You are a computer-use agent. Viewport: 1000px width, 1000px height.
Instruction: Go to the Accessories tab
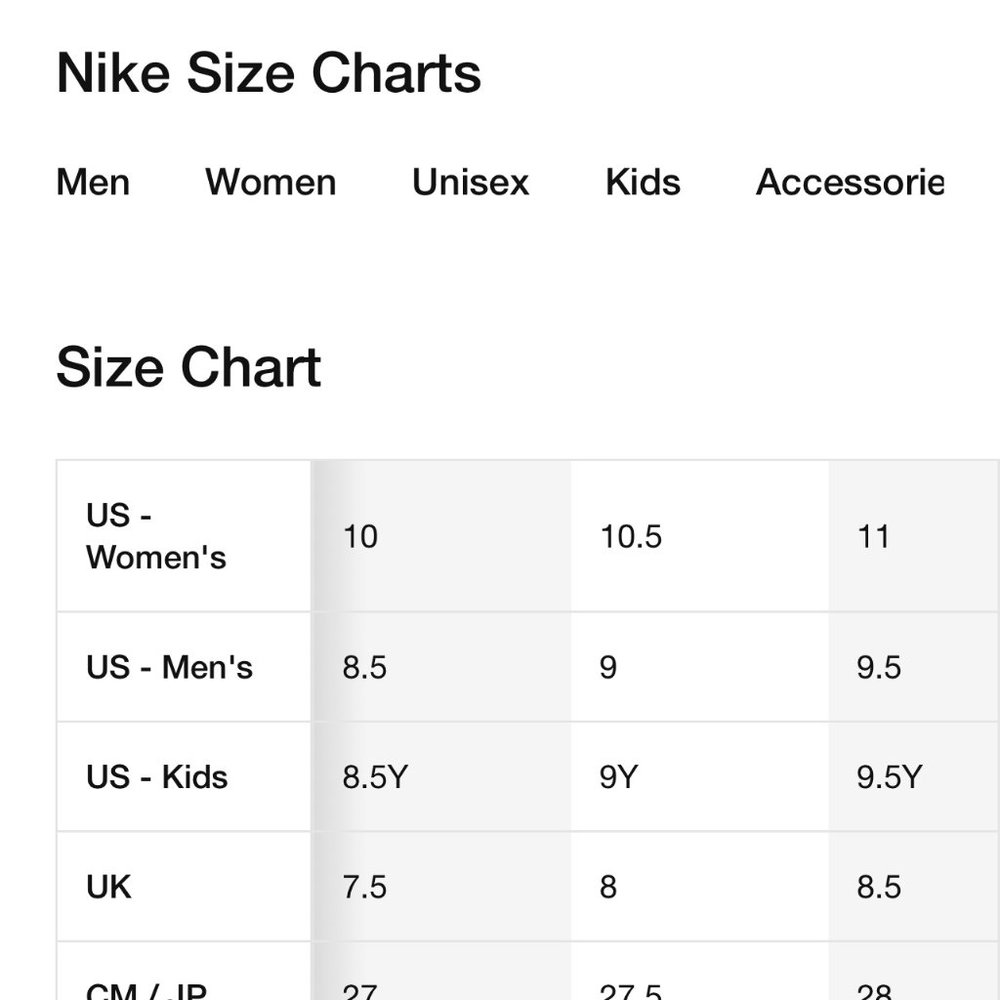click(849, 182)
